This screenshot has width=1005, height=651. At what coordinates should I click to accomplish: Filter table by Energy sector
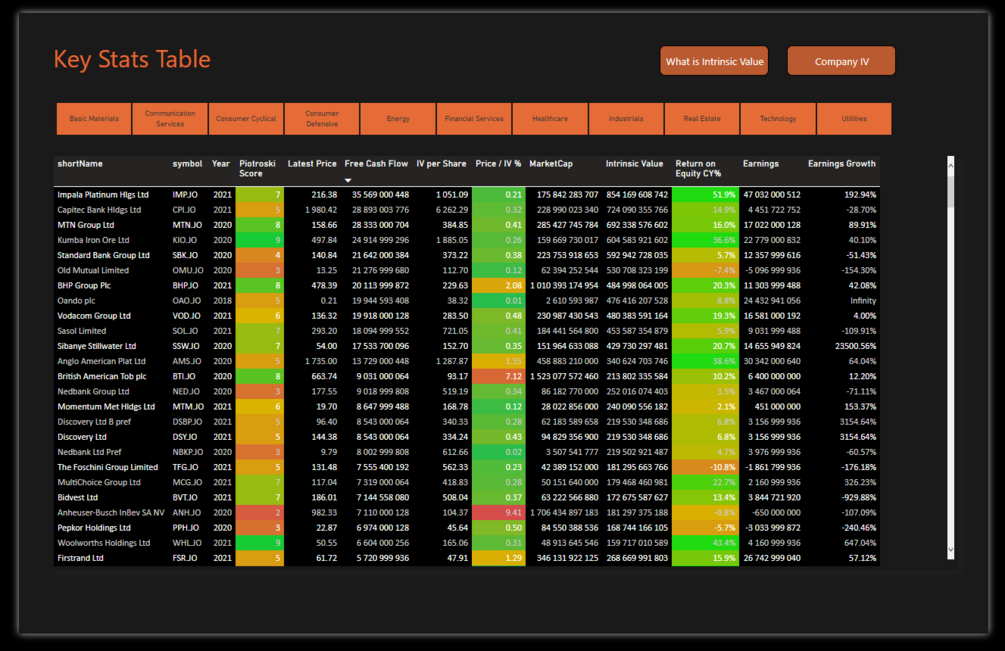tap(398, 119)
